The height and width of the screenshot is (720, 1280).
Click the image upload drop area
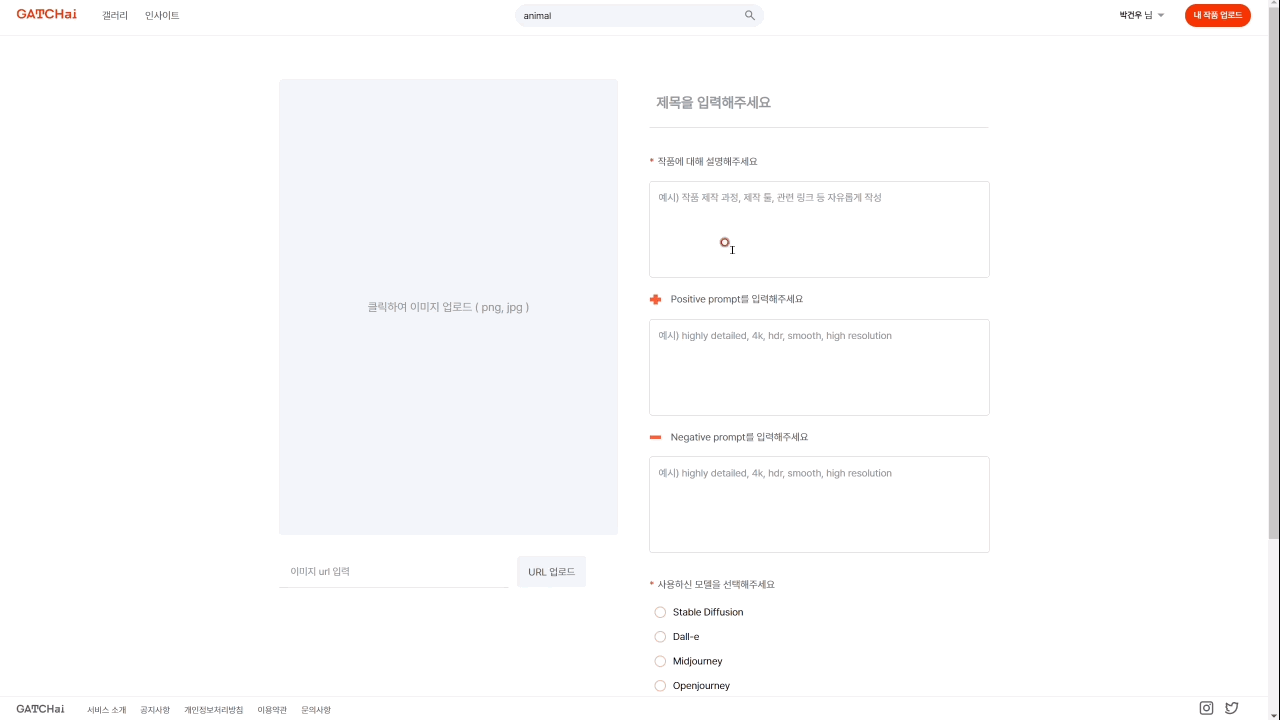[448, 307]
